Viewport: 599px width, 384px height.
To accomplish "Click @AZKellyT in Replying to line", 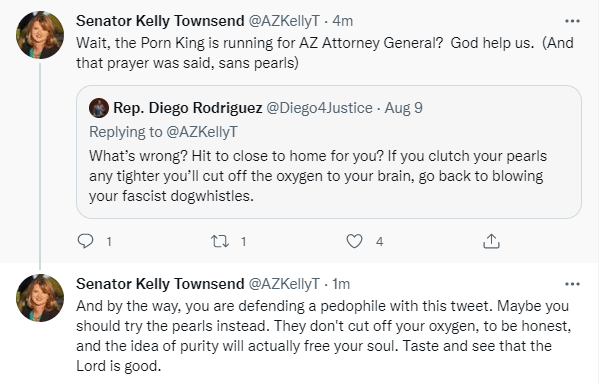I will point(202,132).
